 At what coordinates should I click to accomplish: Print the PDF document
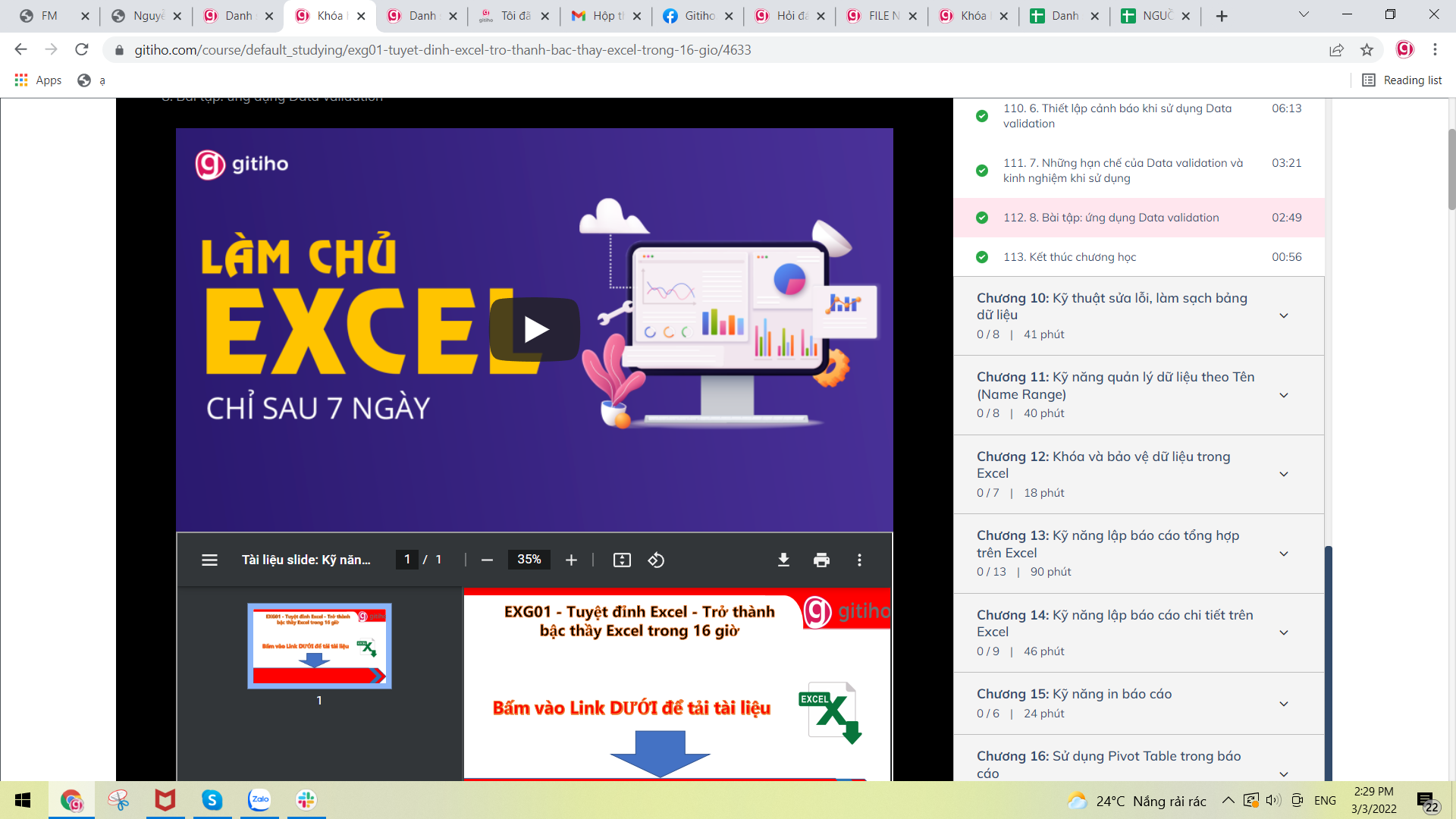(x=821, y=560)
